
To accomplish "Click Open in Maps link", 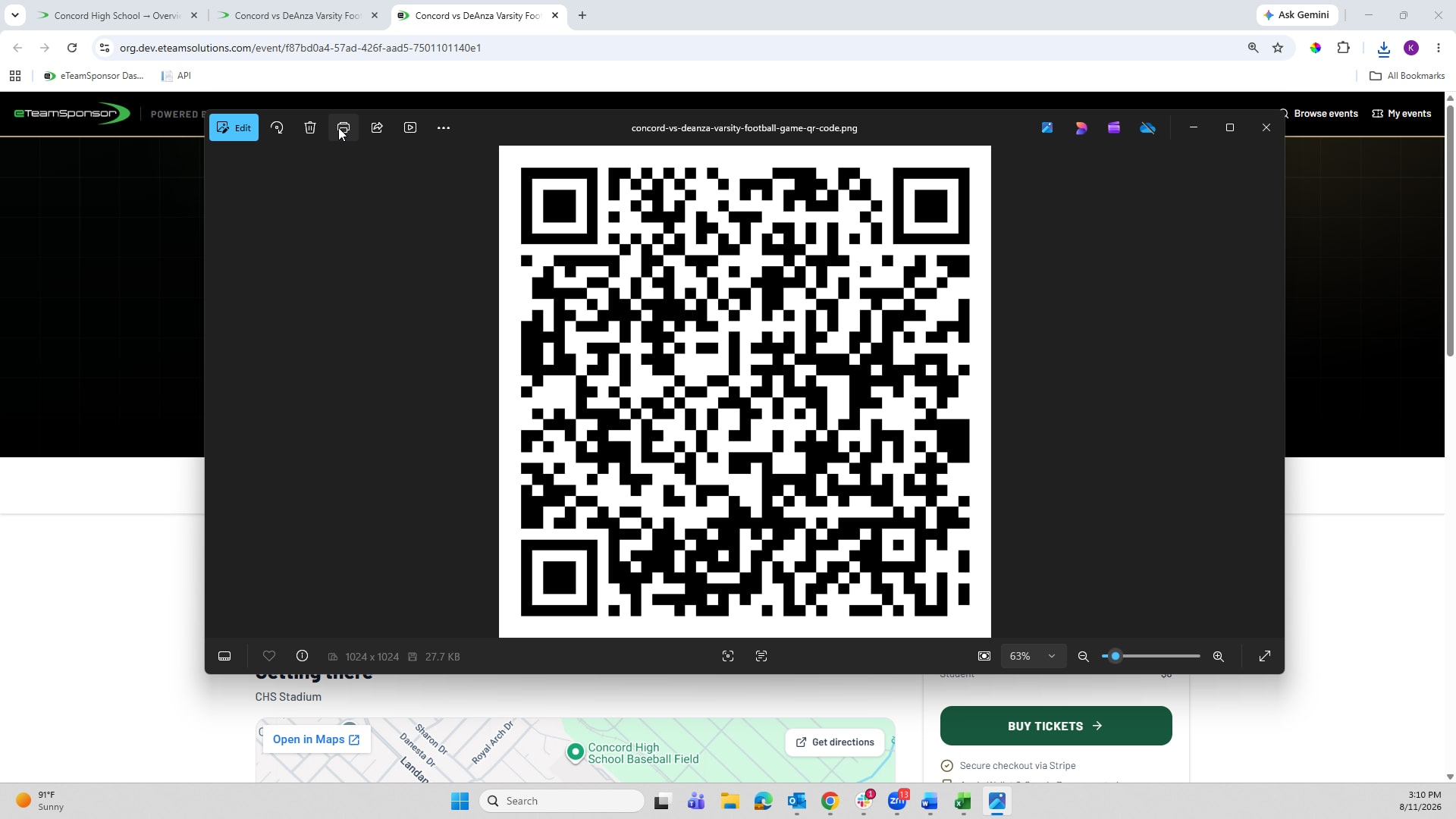I will tap(316, 739).
